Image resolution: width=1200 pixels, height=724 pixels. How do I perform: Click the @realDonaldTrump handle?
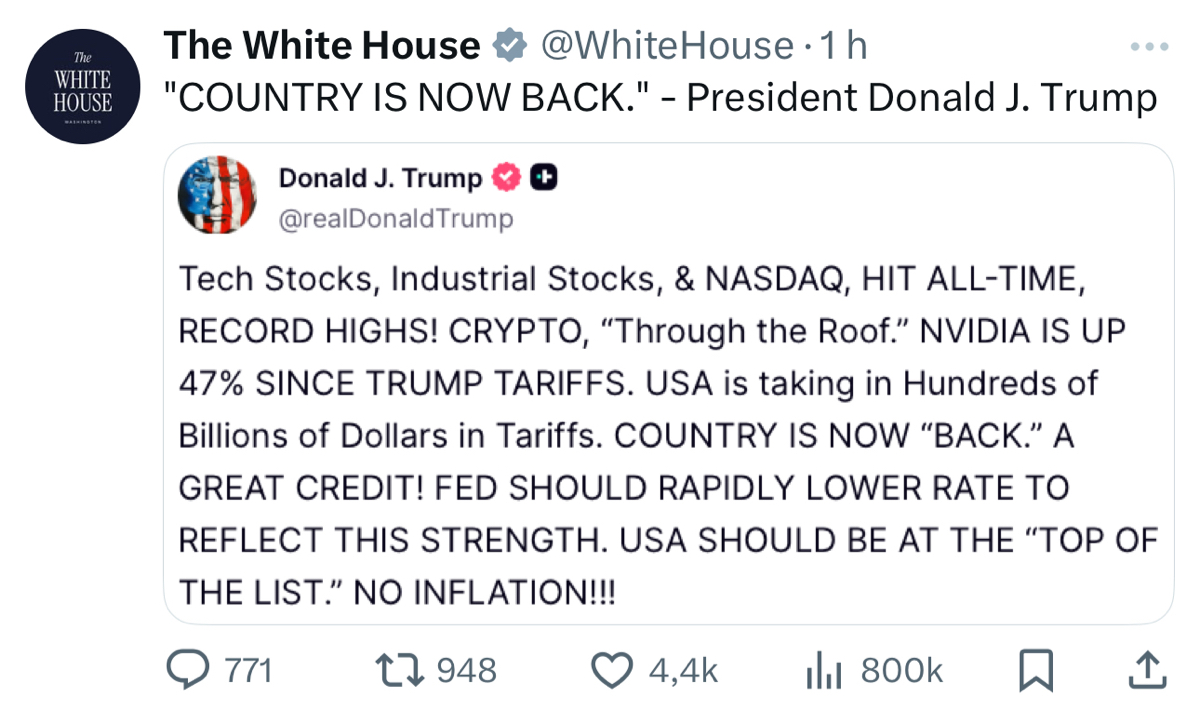click(395, 218)
